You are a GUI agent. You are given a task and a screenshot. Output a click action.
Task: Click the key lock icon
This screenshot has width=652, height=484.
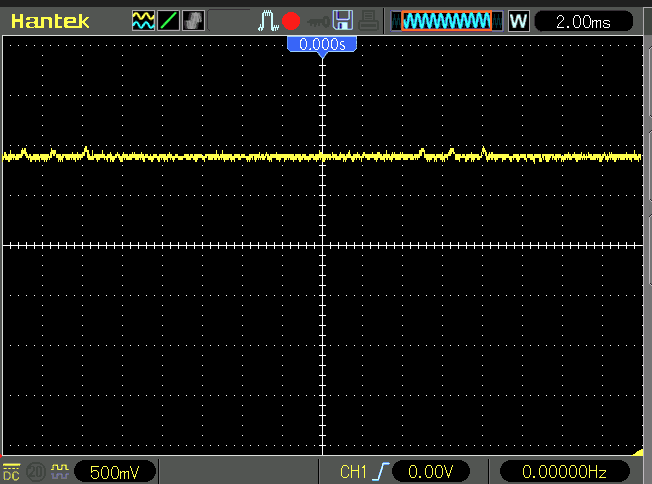316,20
